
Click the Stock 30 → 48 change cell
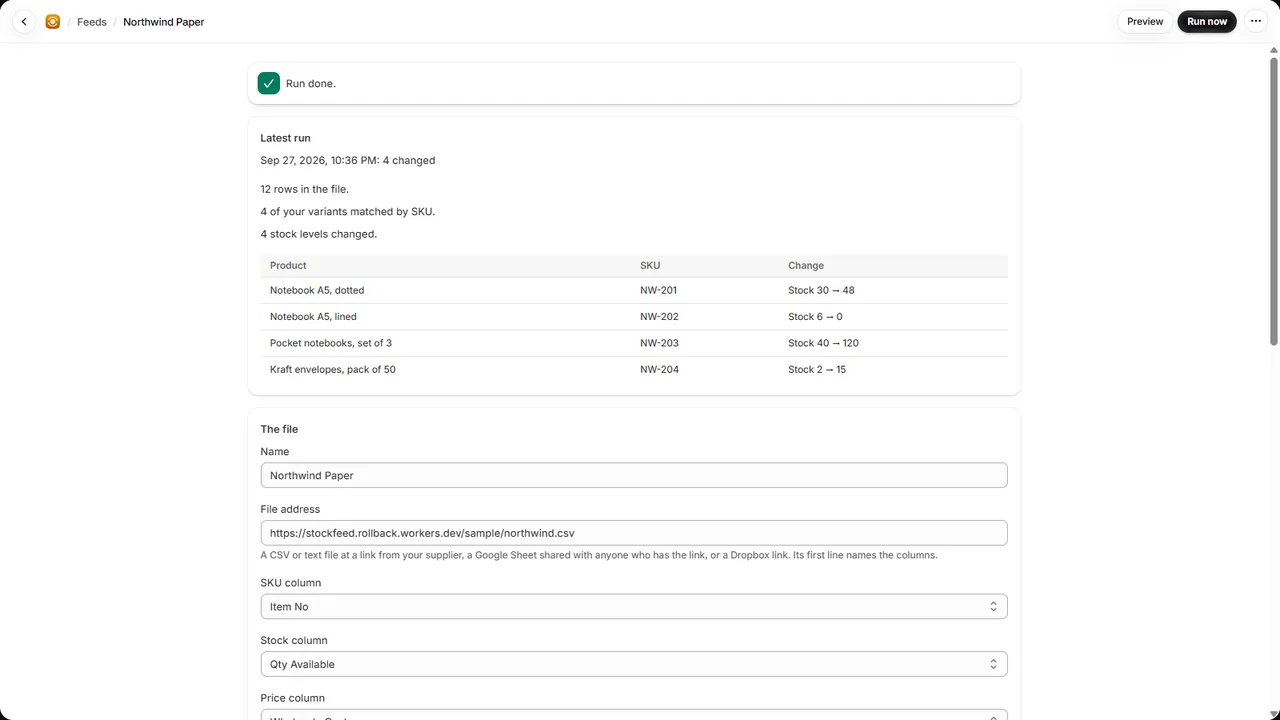[821, 290]
